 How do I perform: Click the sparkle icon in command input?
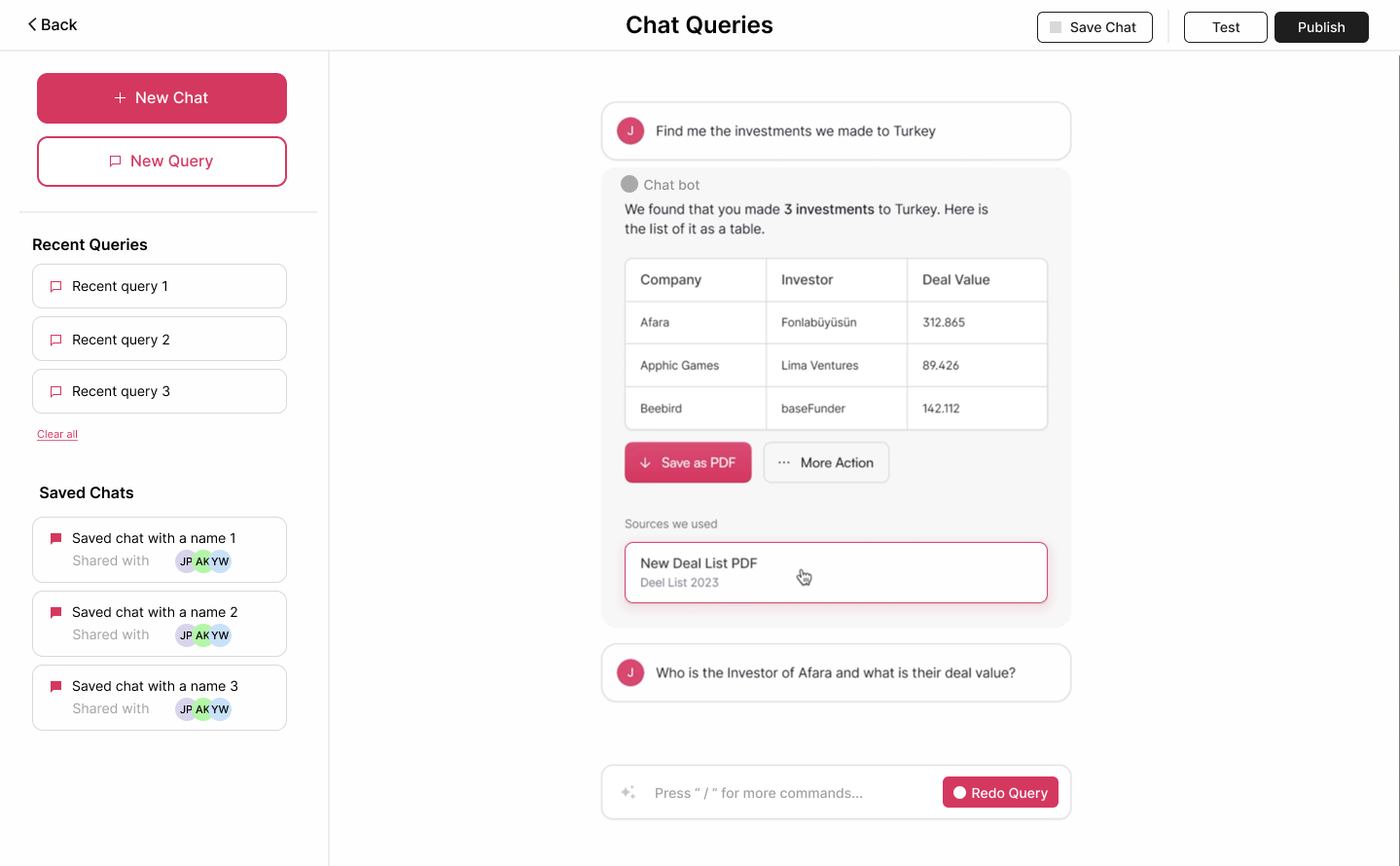click(628, 792)
